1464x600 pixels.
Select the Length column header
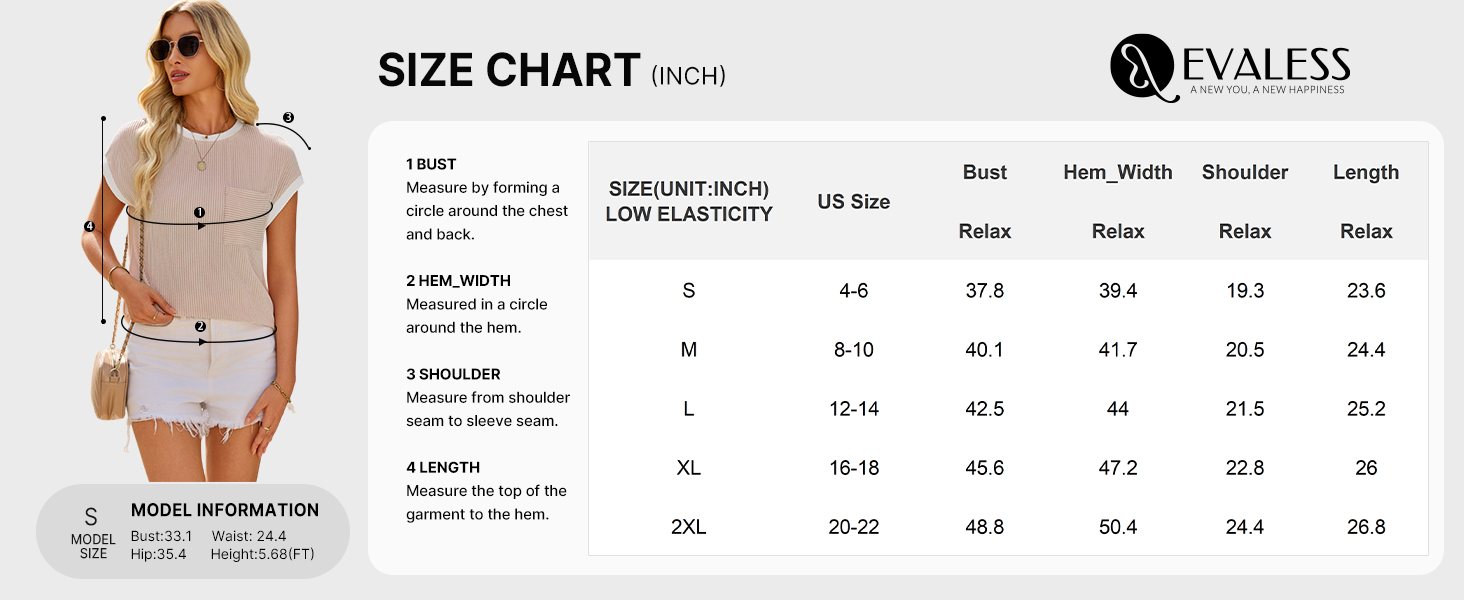(x=1366, y=172)
